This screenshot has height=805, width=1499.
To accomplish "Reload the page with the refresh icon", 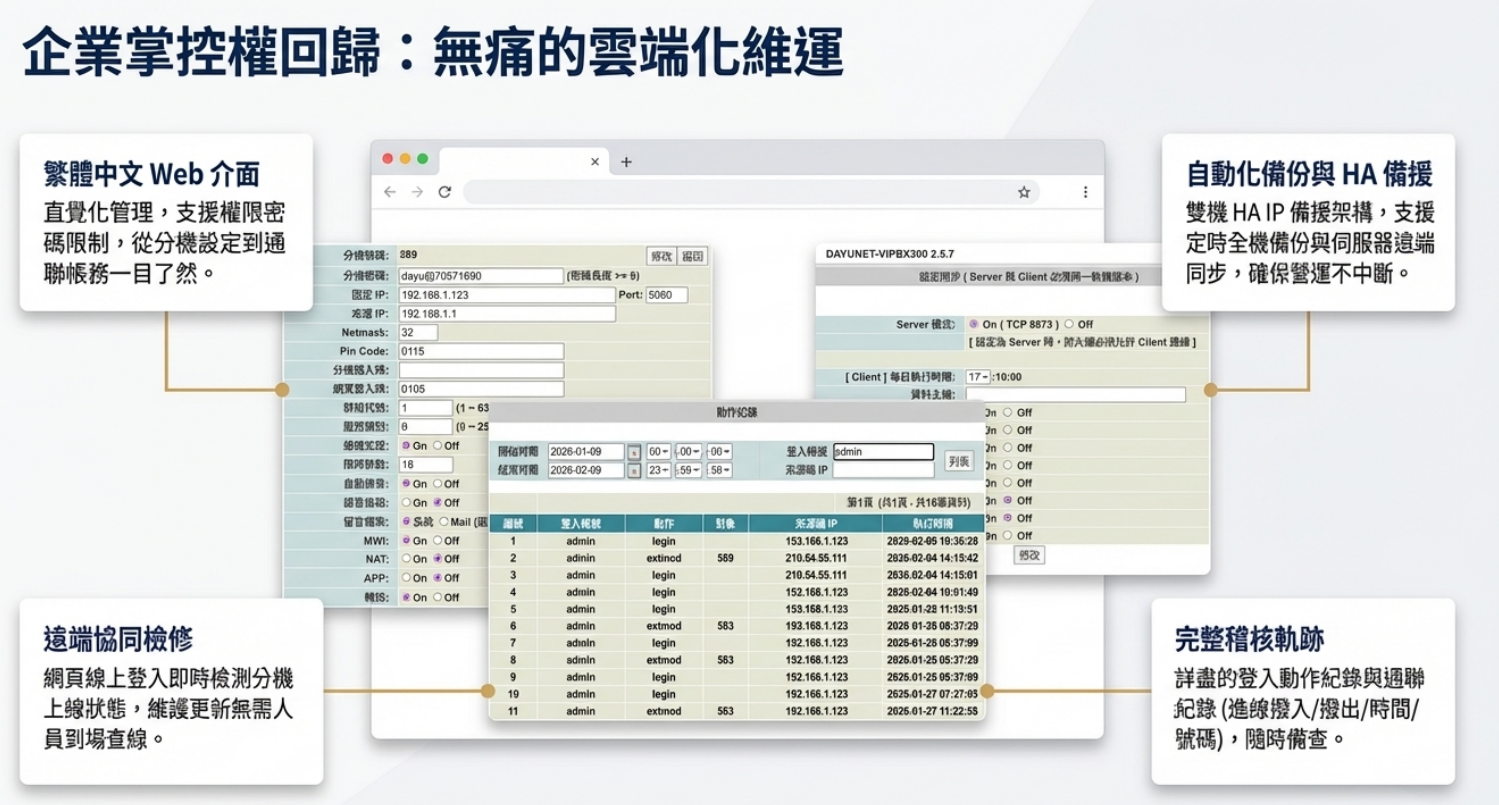I will tap(445, 192).
